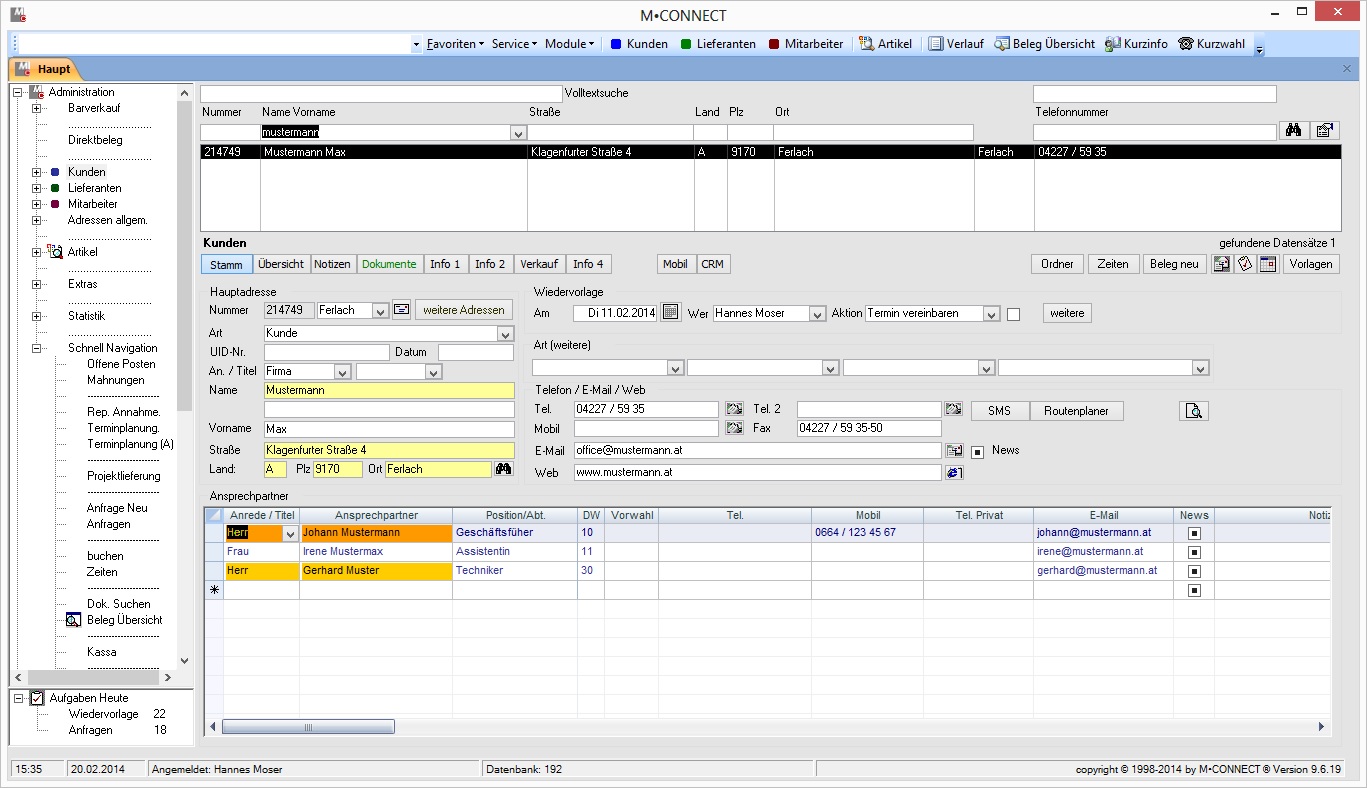
Task: Open Beleg Übersicht from top toolbar
Action: point(1044,44)
